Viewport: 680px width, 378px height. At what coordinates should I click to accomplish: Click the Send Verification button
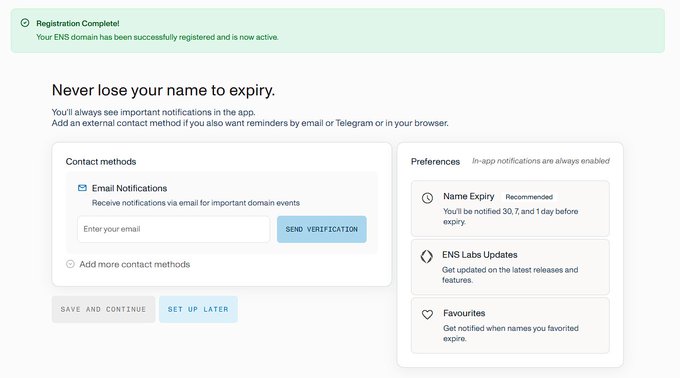click(x=321, y=229)
